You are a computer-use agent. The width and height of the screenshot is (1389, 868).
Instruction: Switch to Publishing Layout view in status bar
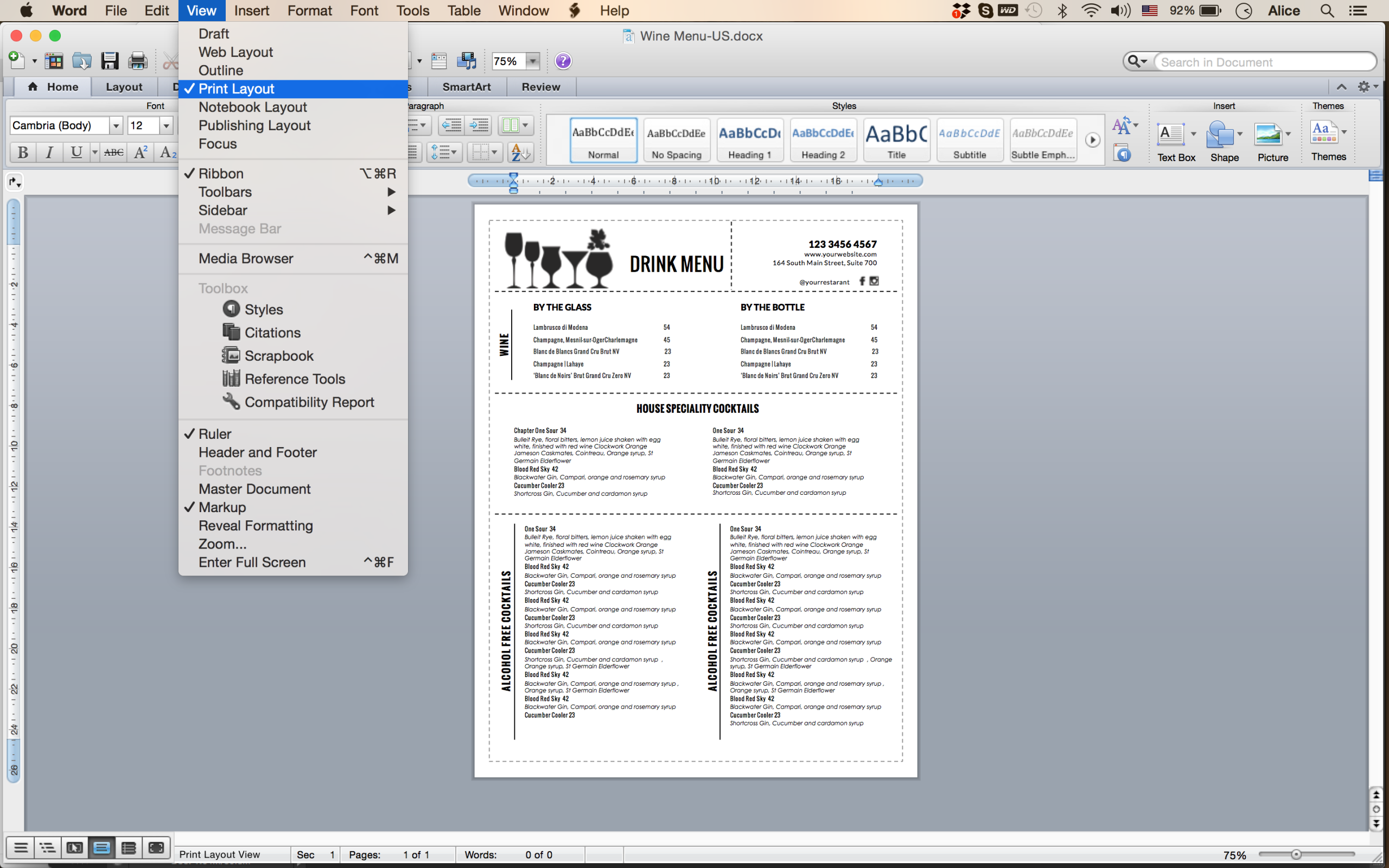75,848
